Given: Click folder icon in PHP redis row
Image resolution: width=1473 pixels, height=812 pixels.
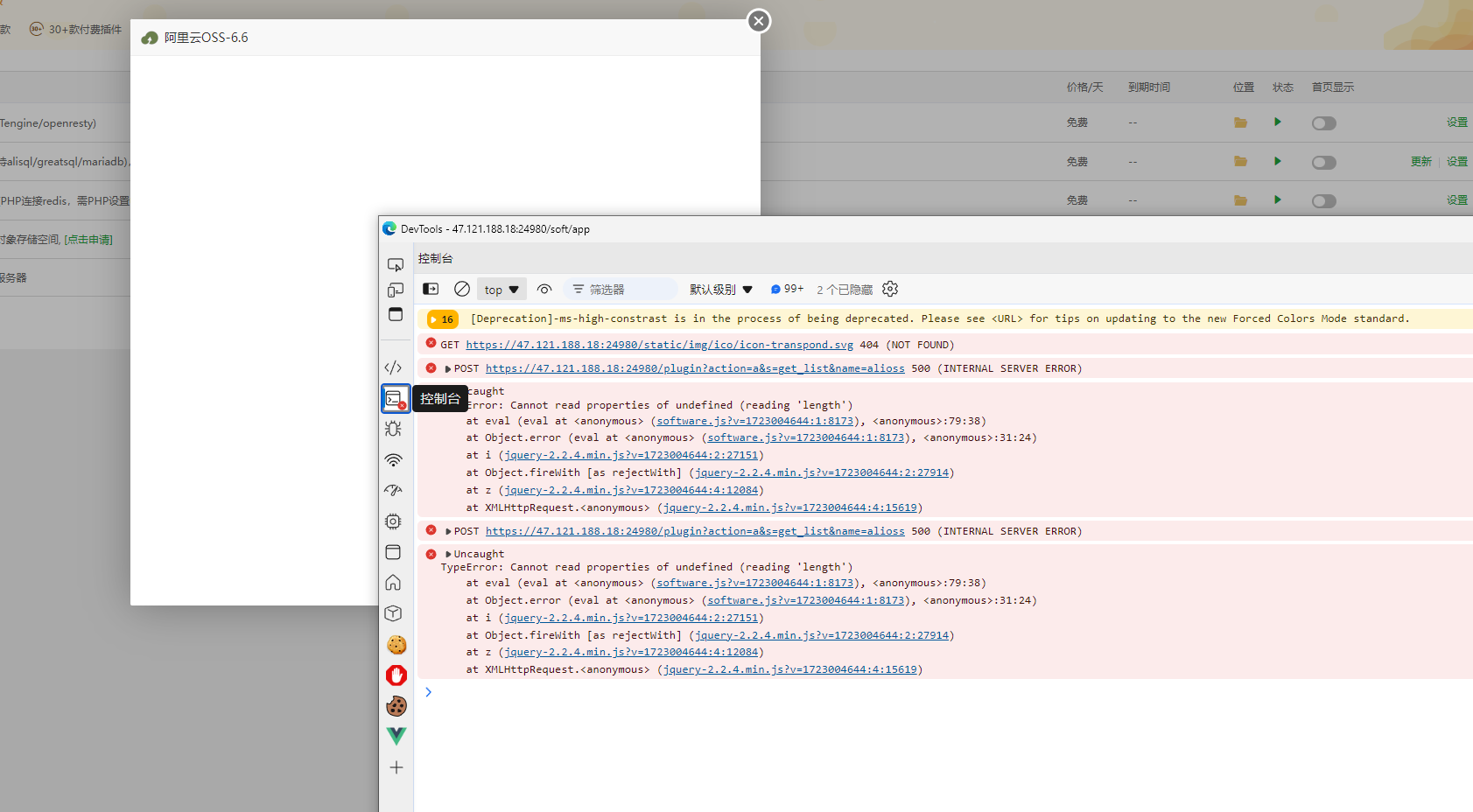Looking at the screenshot, I should point(1240,200).
